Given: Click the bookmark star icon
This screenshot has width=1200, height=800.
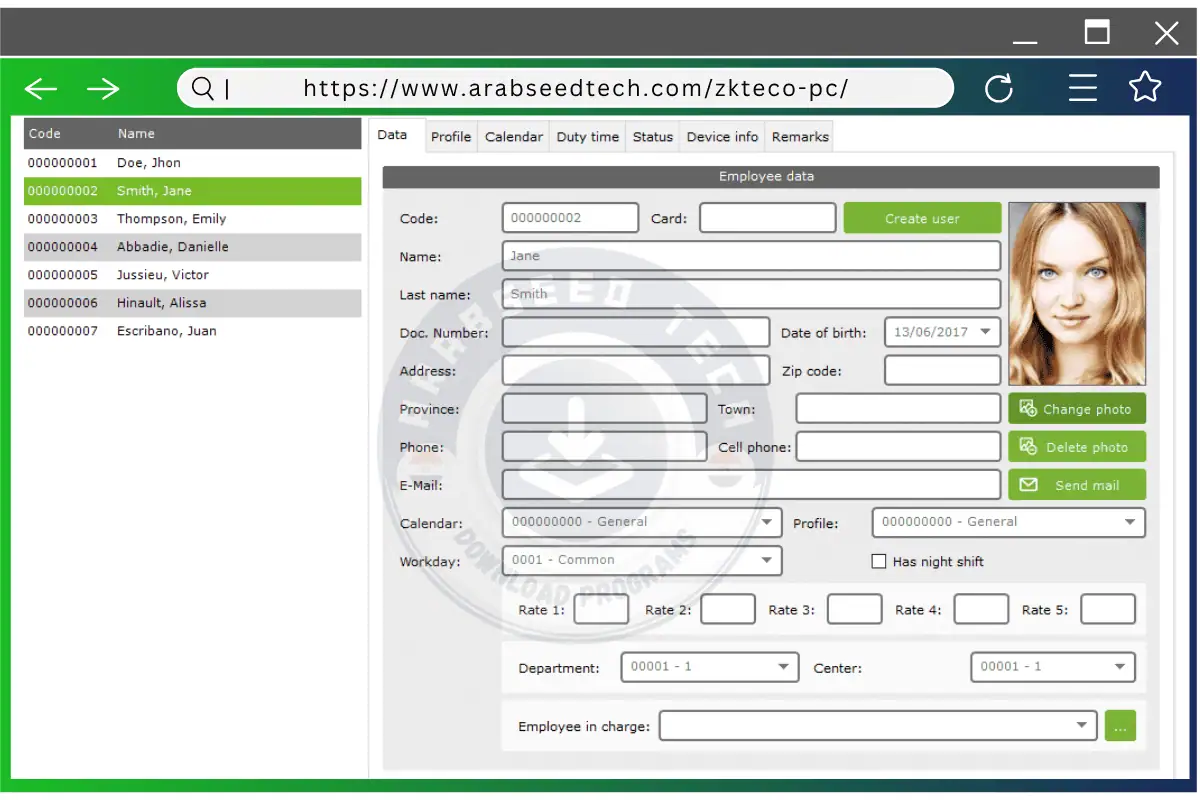Looking at the screenshot, I should click(x=1145, y=88).
